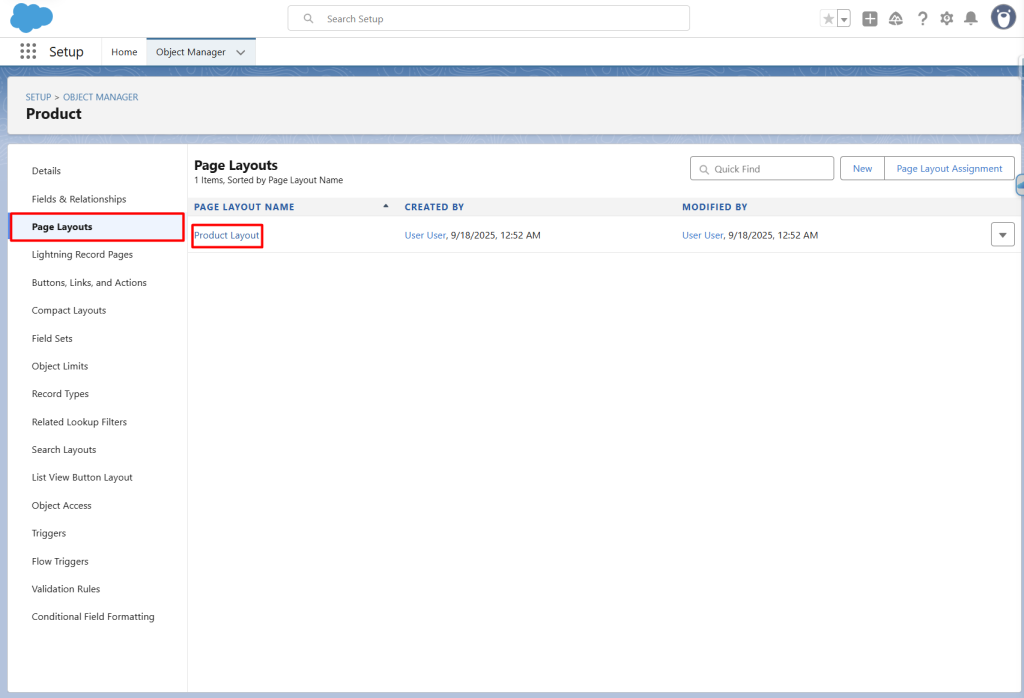
Task: Open the Product Layout row actions dropdown
Action: [x=1002, y=235]
